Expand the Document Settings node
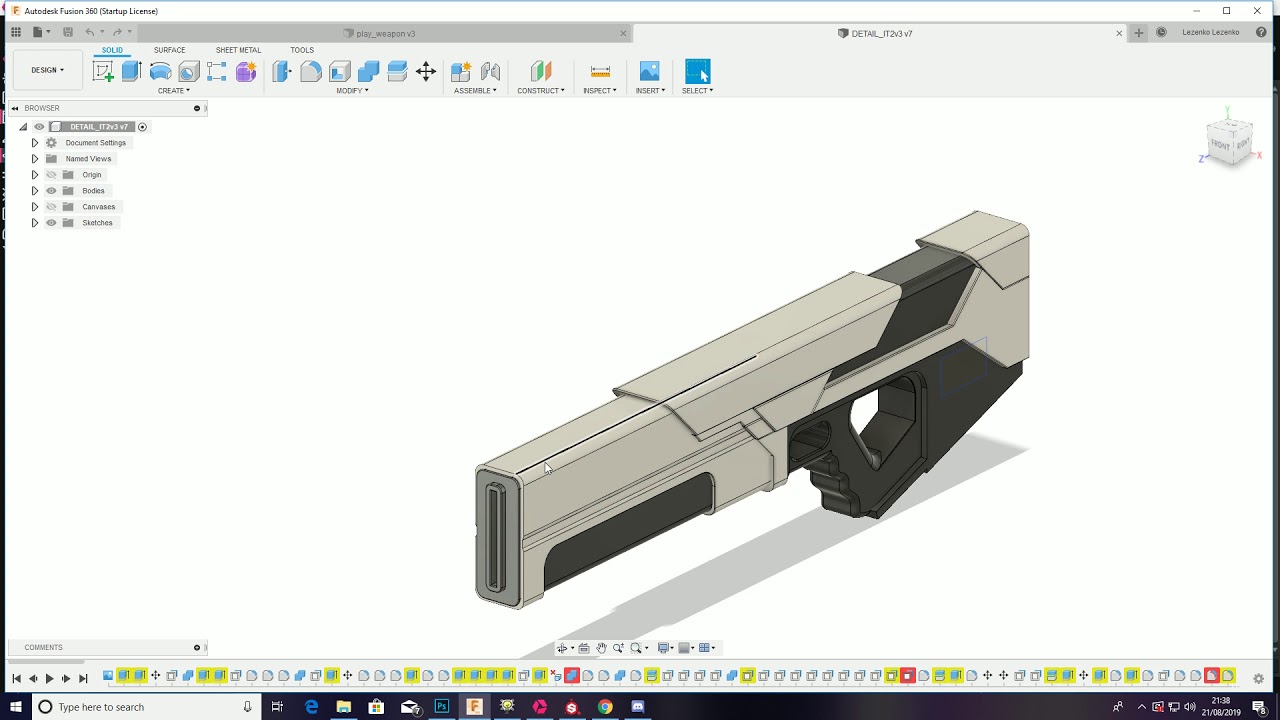The height and width of the screenshot is (720, 1280). tap(35, 143)
